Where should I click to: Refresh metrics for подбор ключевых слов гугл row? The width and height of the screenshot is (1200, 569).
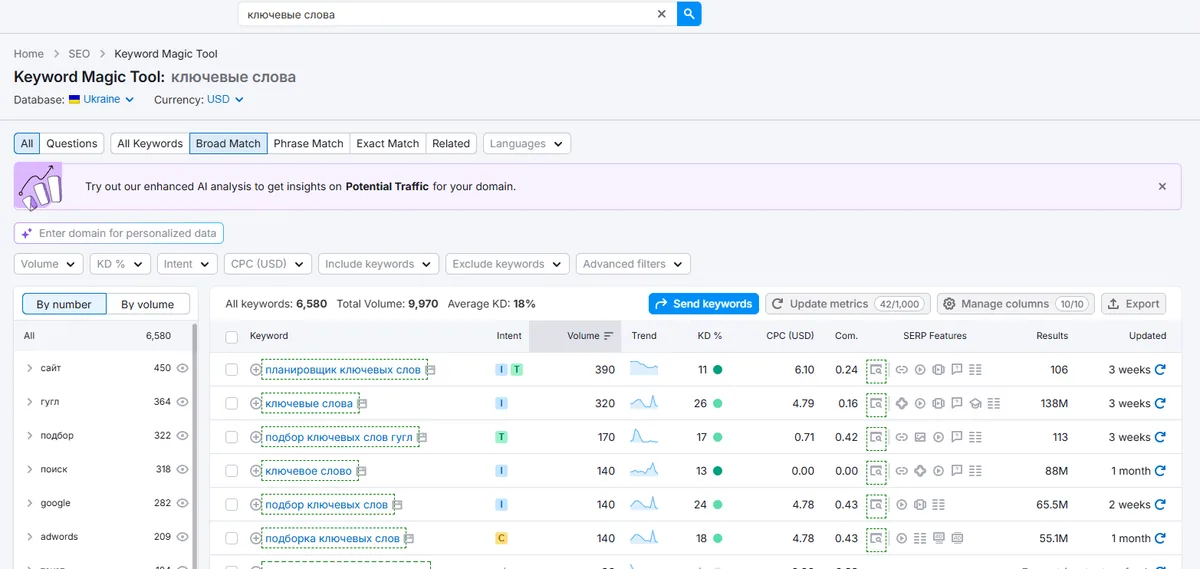[1160, 437]
